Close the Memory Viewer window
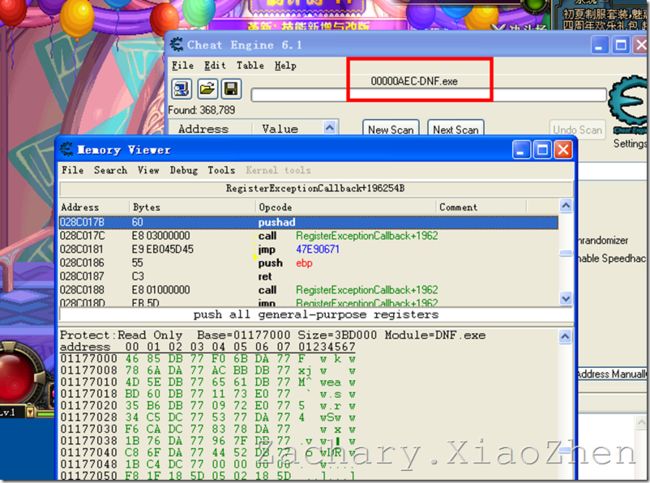The width and height of the screenshot is (650, 483). [x=563, y=150]
